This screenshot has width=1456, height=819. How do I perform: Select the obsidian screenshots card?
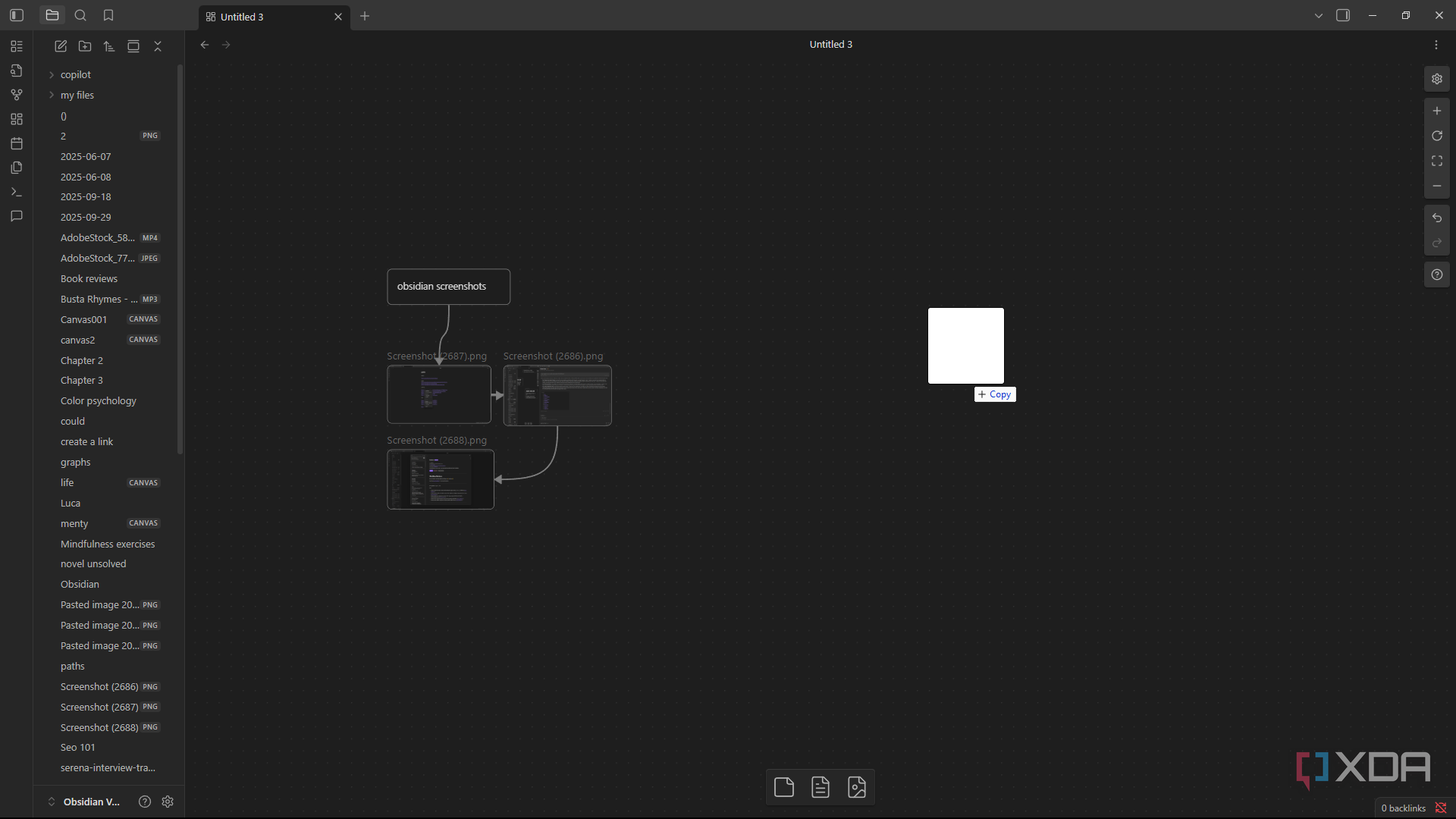point(449,287)
